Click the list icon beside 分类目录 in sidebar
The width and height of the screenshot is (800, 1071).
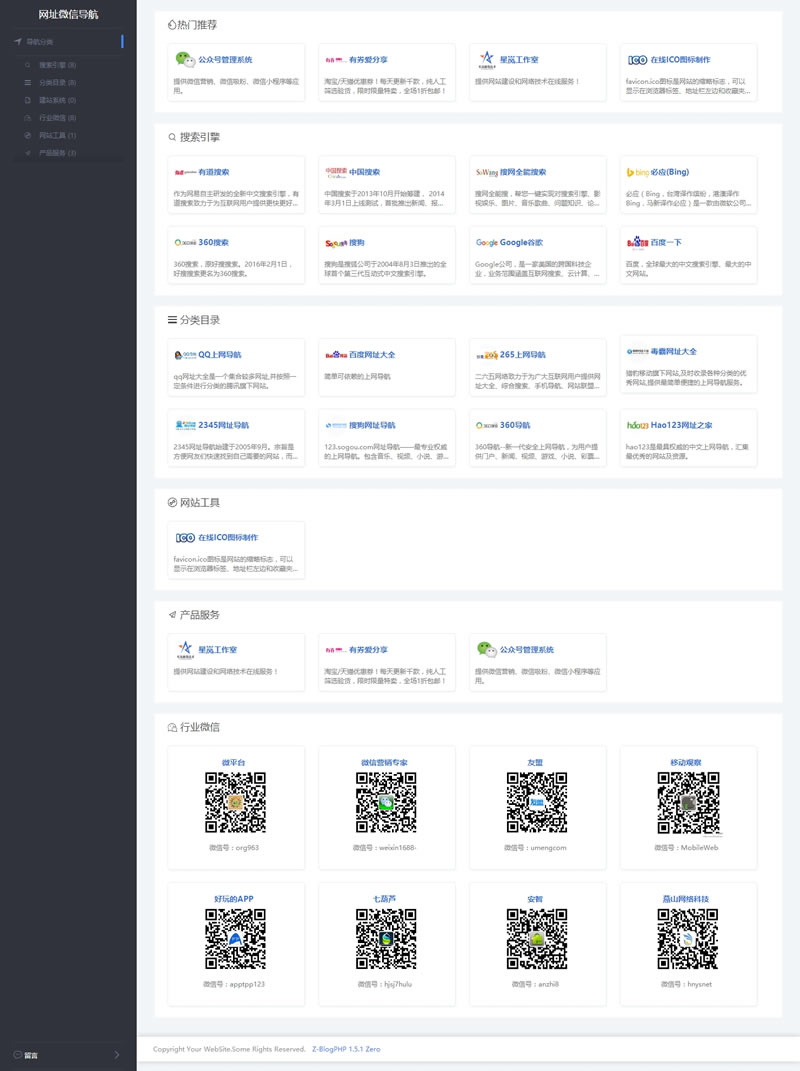tap(27, 83)
